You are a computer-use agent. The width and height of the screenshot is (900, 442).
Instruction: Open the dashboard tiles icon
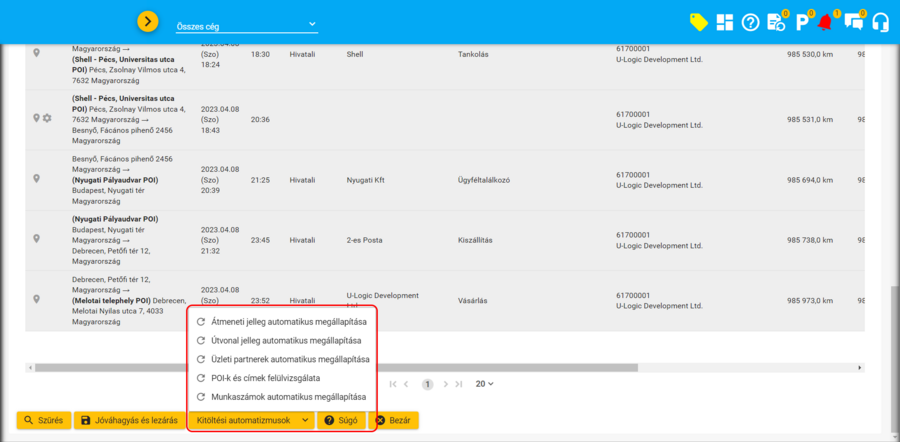(724, 22)
